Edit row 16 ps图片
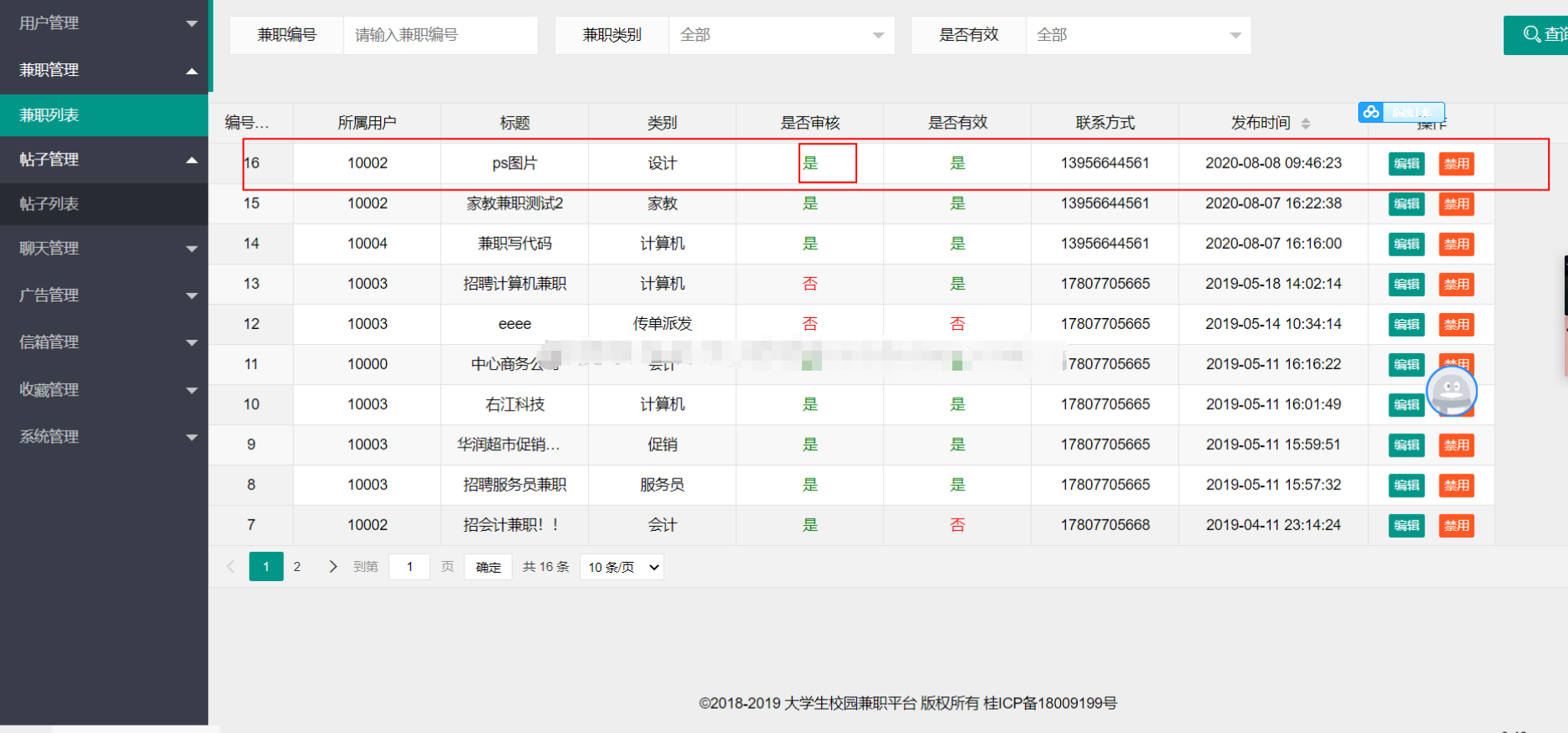 click(1407, 164)
